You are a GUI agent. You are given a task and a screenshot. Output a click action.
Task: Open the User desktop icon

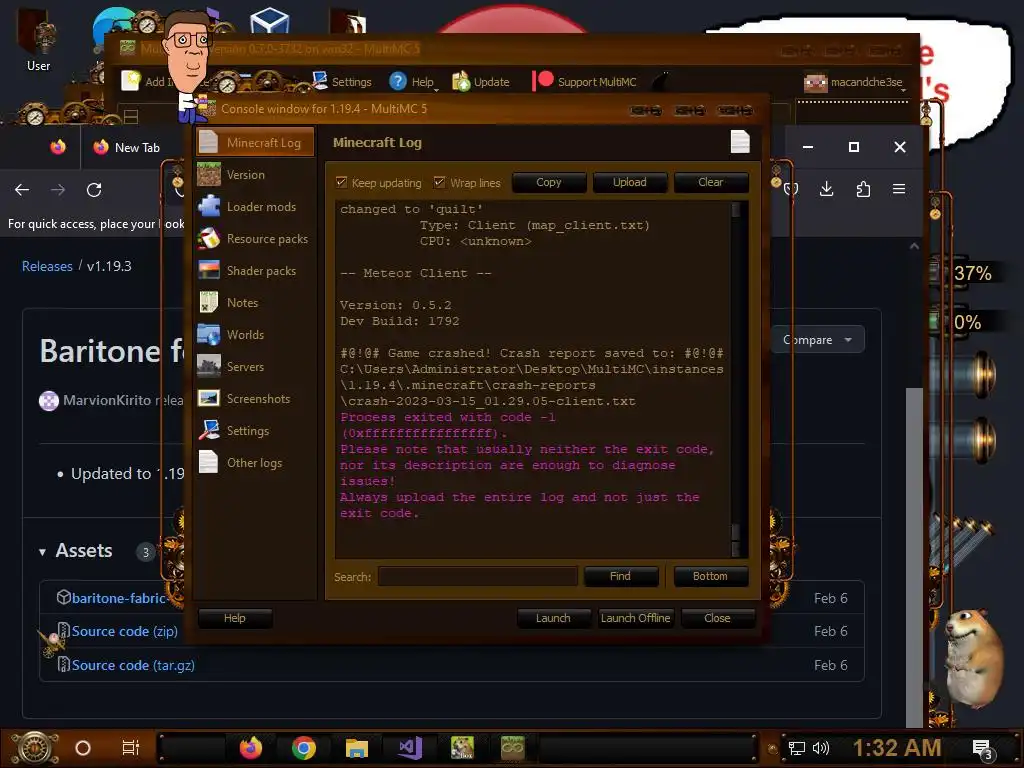coord(38,40)
